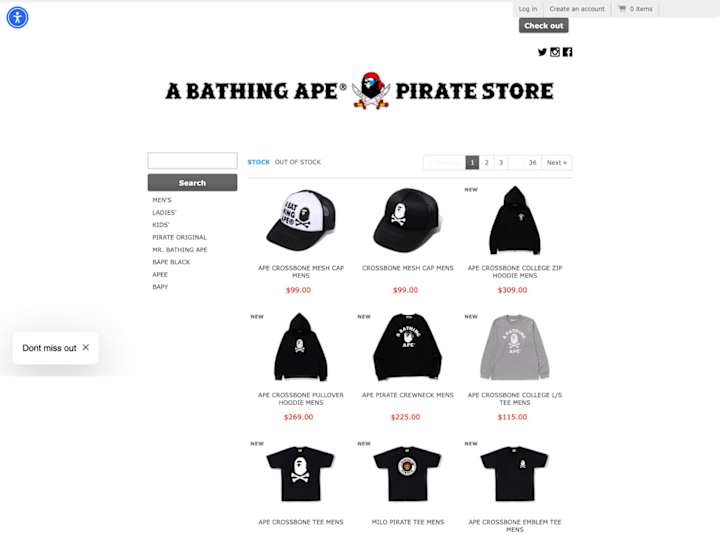Focus the search input field
This screenshot has width=720, height=540.
click(x=192, y=161)
